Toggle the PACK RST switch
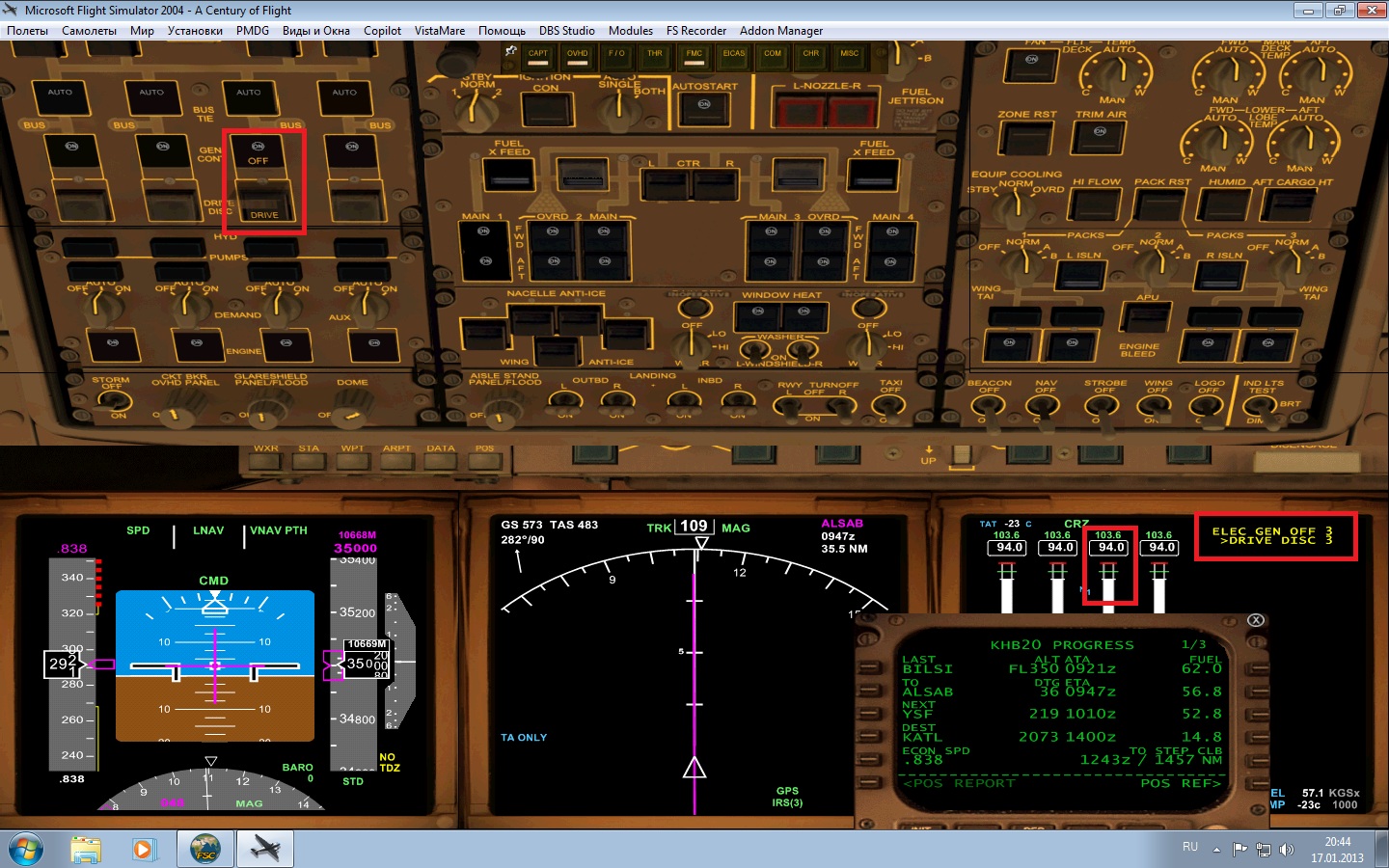The width and height of the screenshot is (1389, 868). 1160,204
